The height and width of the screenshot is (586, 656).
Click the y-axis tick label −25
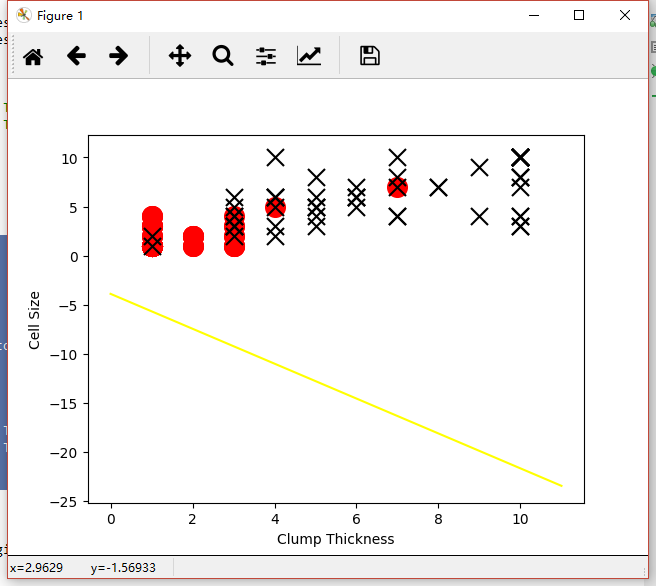(x=64, y=502)
